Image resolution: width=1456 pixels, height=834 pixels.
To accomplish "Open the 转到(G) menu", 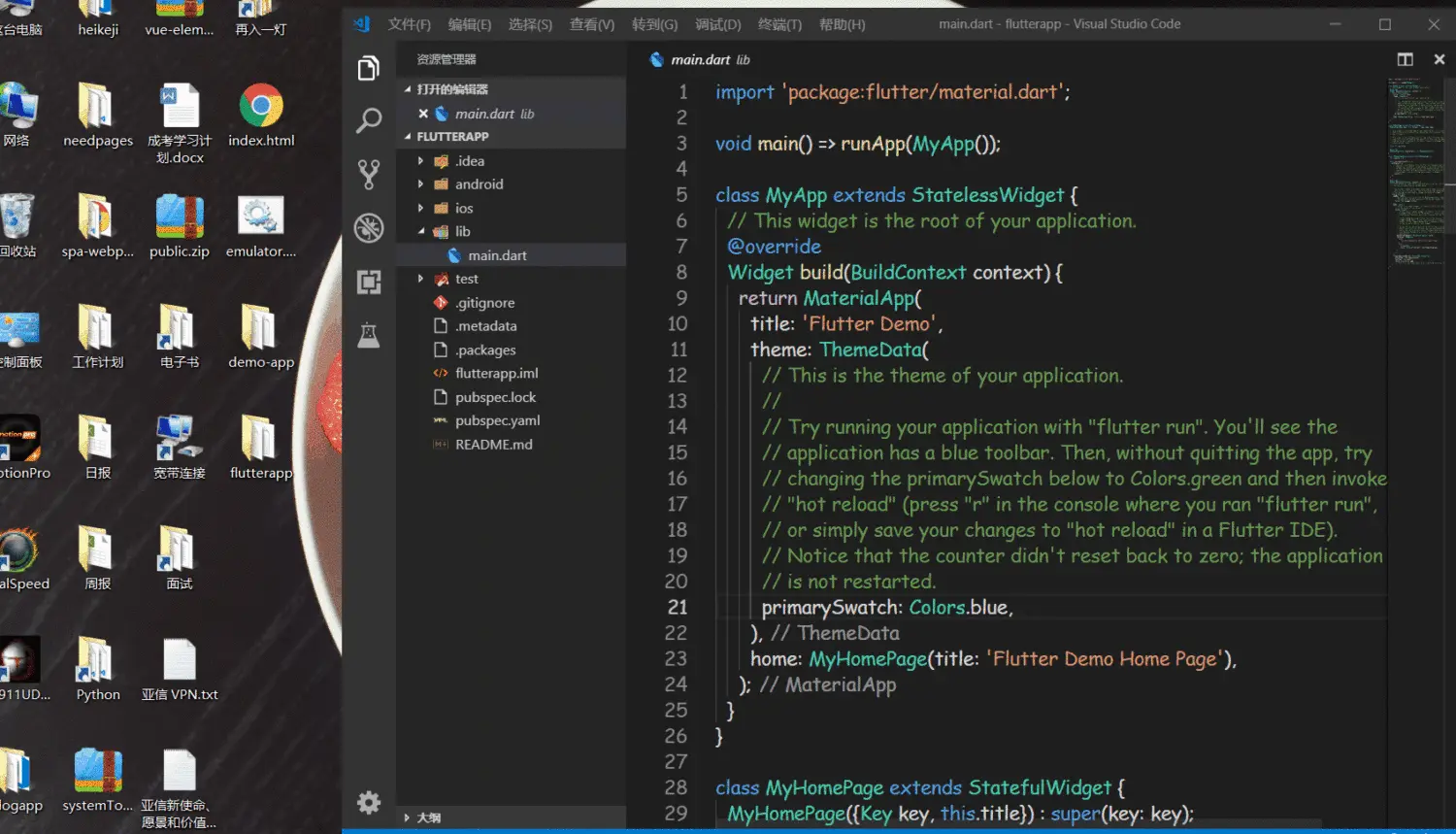I will coord(654,24).
